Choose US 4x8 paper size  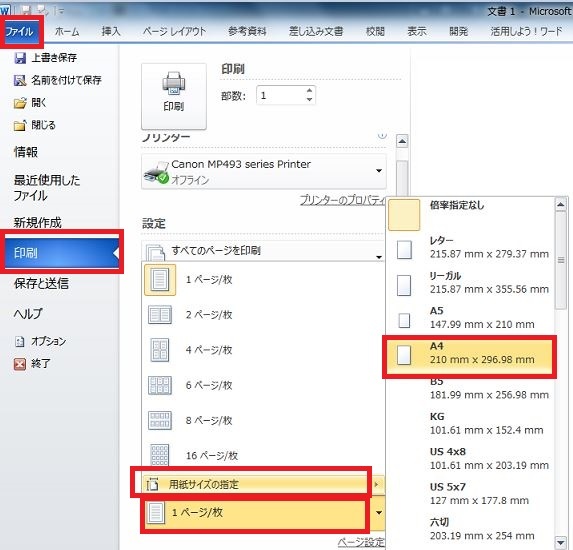point(470,458)
